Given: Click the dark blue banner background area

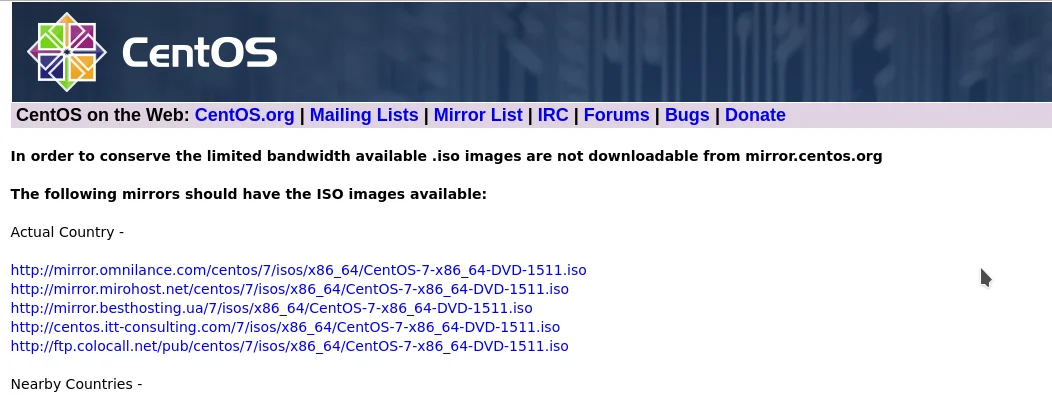Looking at the screenshot, I should pyautogui.click(x=664, y=52).
